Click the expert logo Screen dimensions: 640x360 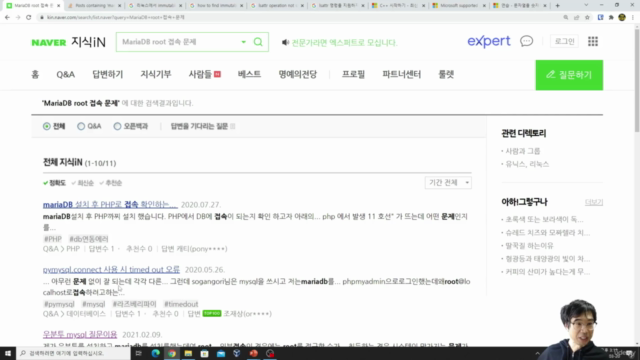(x=489, y=41)
